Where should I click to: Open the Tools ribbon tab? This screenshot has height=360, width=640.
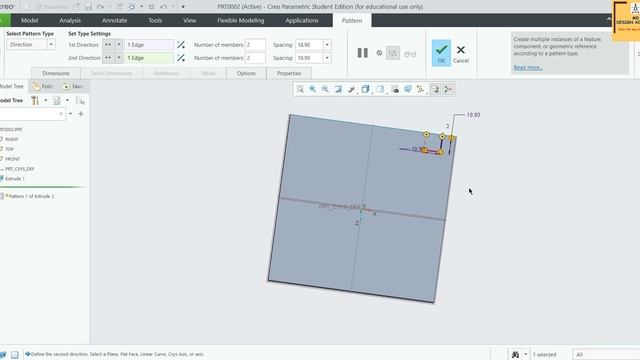pos(155,20)
